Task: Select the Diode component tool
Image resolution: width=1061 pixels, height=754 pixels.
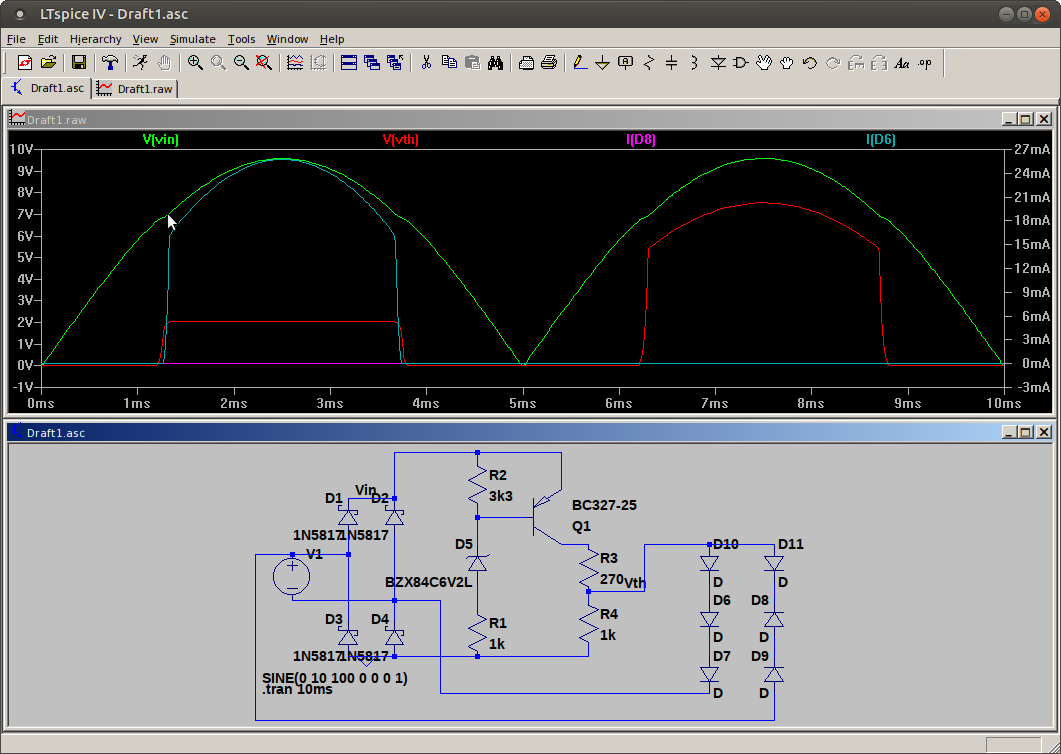Action: [718, 63]
